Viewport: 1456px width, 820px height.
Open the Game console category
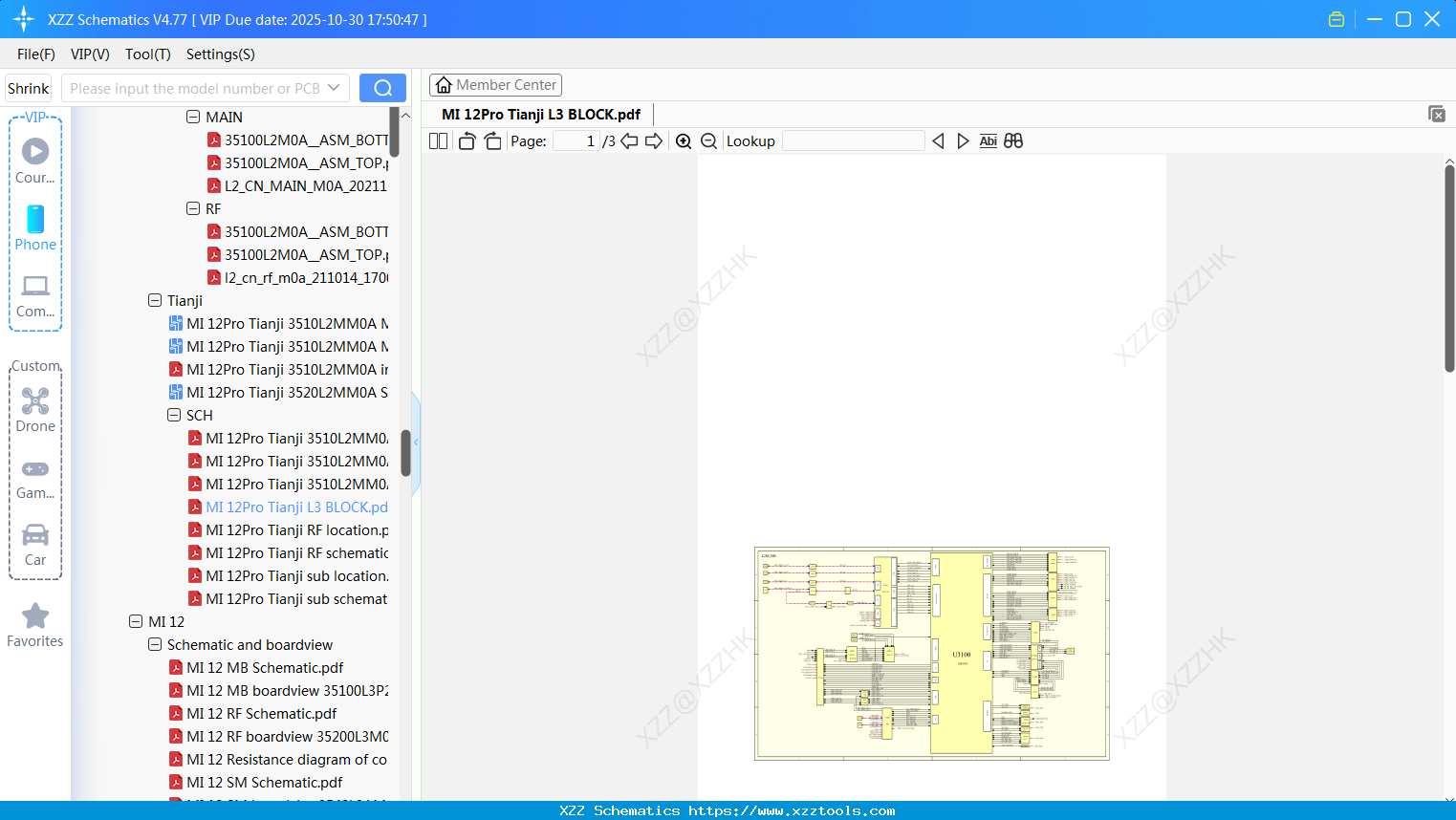coord(35,478)
